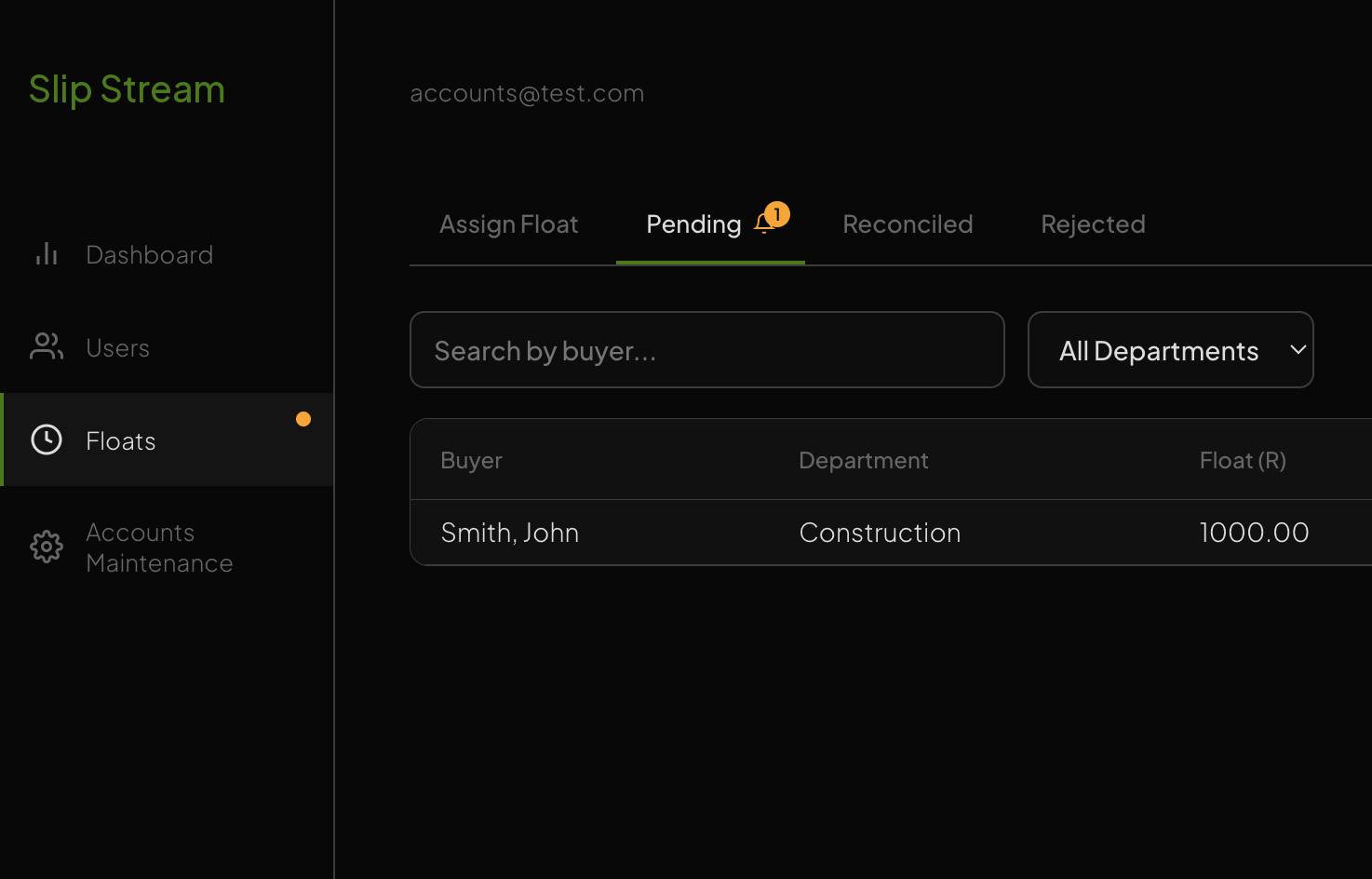Open the Reconciled tab

908,224
